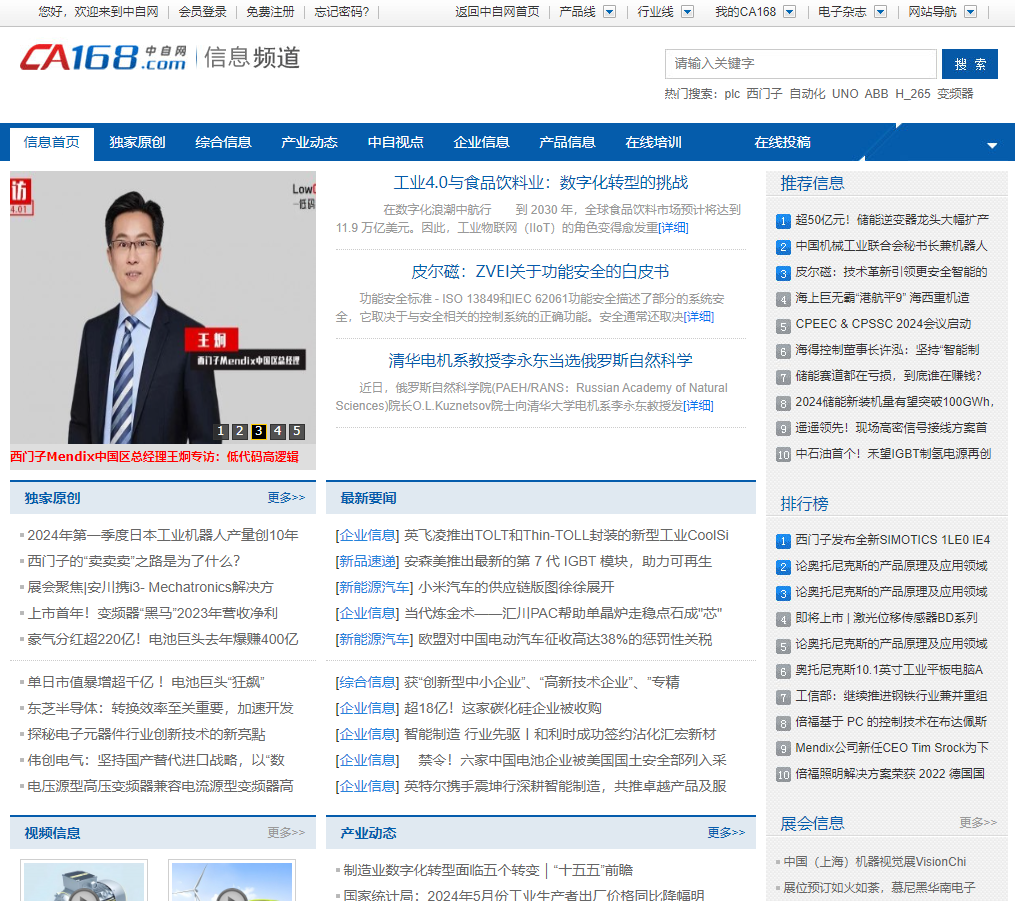Image resolution: width=1015 pixels, height=901 pixels.
Task: Open 推荐信息 item 10 中石油首个
Action: [x=893, y=454]
